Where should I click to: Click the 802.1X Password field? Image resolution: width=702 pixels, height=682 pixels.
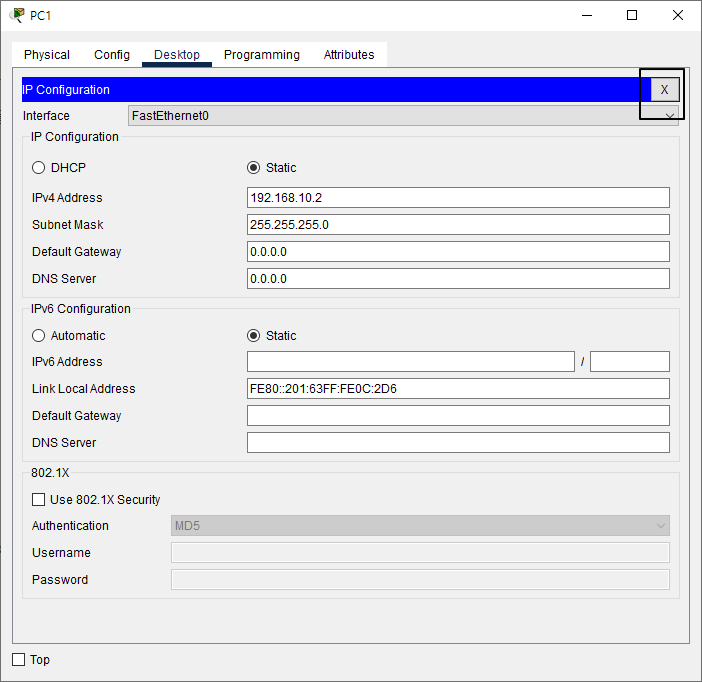click(420, 579)
